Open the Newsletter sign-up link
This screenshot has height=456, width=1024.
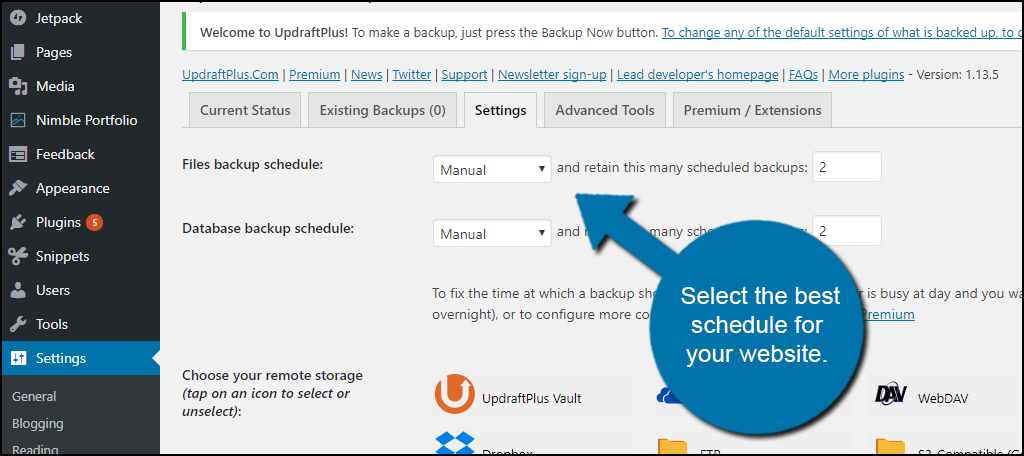(552, 75)
